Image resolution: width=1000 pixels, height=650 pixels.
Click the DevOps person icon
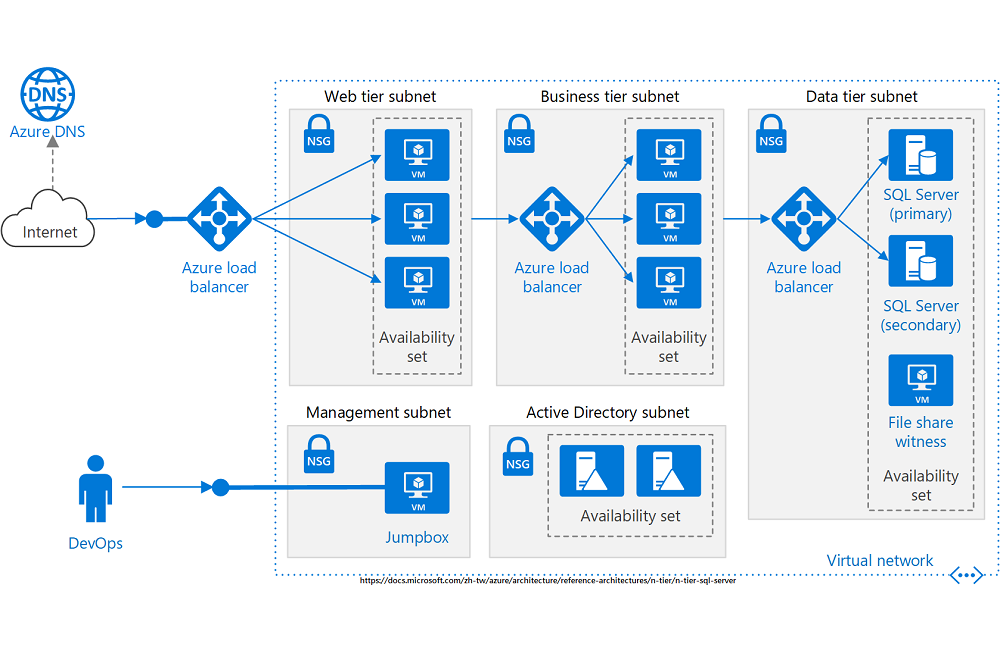pyautogui.click(x=96, y=489)
